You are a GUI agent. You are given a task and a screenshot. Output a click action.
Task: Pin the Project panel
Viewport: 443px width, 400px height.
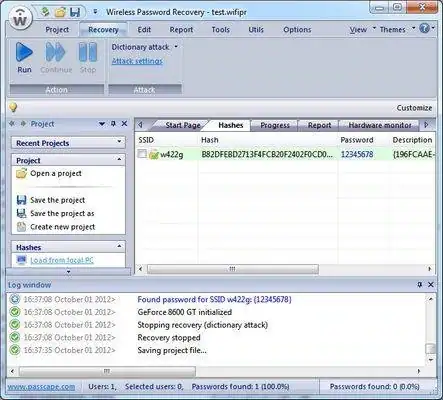[x=113, y=124]
